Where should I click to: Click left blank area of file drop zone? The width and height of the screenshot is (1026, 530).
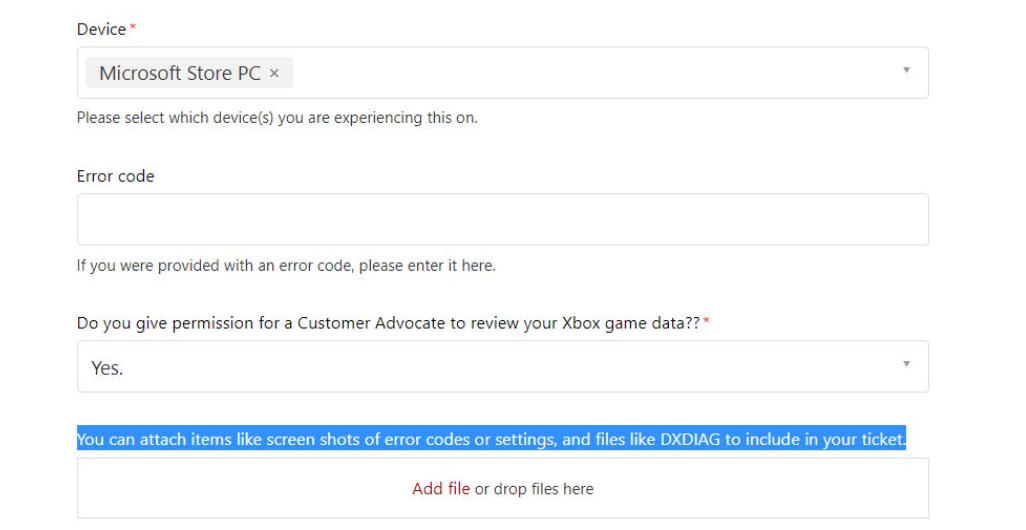[242, 488]
